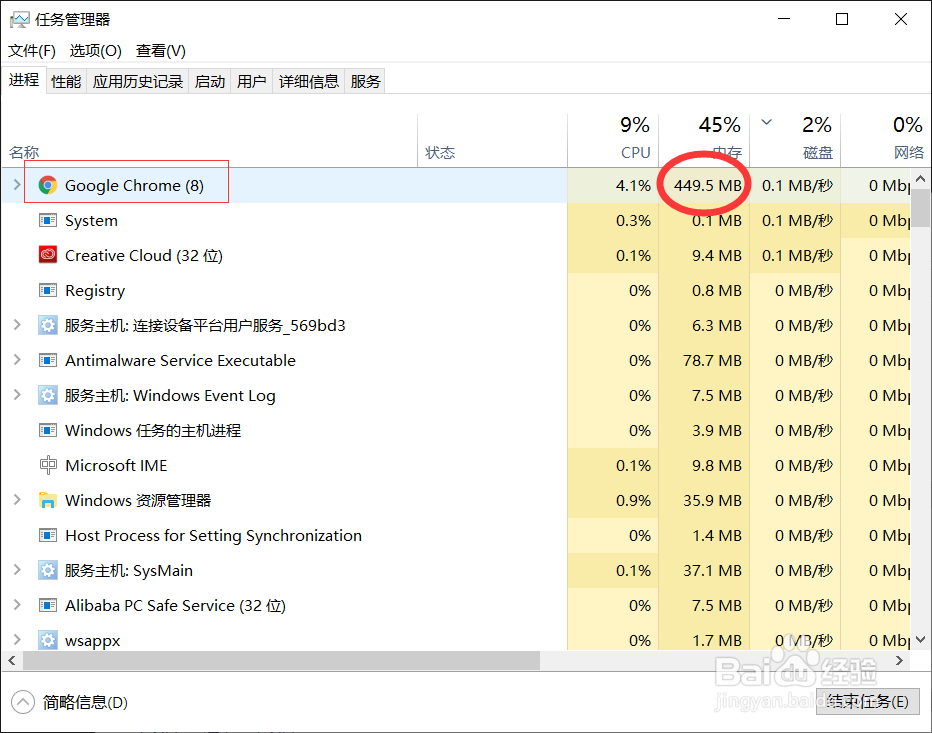Click the vertical scrollbar down arrow

click(x=921, y=640)
